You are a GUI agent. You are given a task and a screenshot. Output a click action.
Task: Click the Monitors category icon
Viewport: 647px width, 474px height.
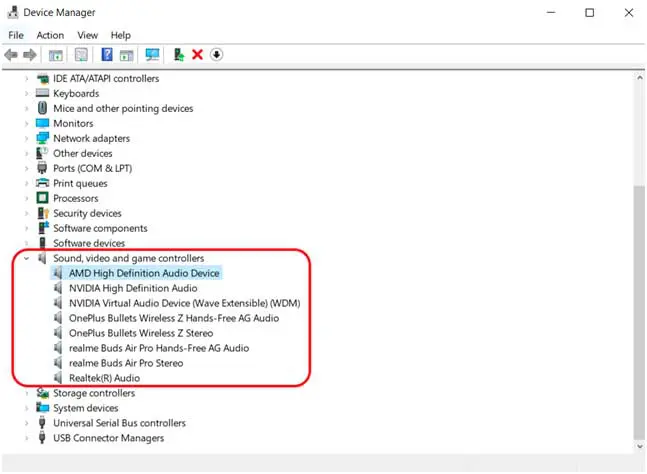(x=42, y=123)
